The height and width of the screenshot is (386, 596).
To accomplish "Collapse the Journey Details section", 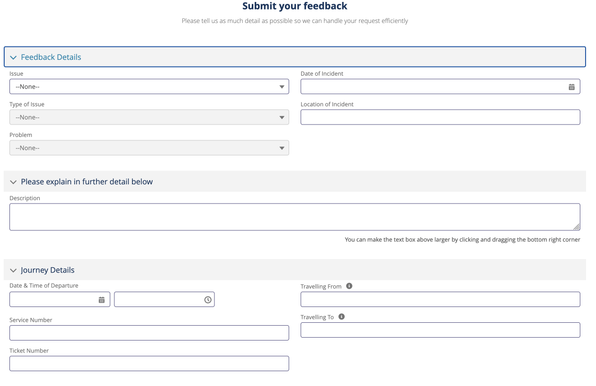I will pyautogui.click(x=295, y=270).
